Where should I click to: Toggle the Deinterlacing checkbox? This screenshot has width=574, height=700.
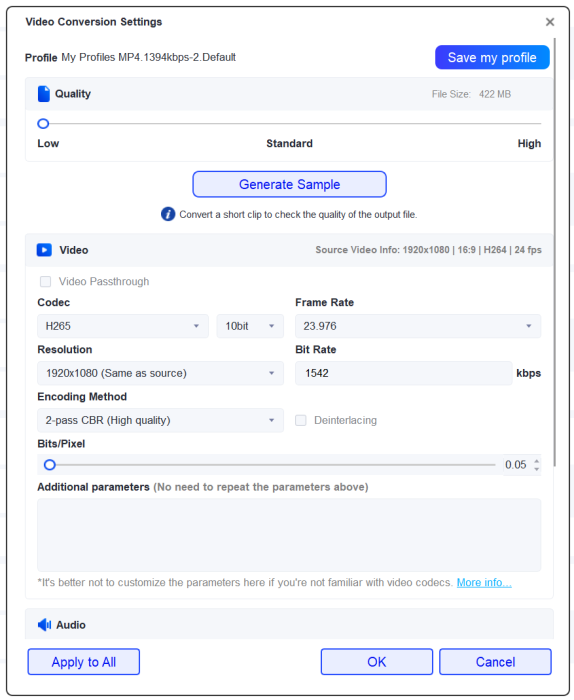pyautogui.click(x=301, y=420)
